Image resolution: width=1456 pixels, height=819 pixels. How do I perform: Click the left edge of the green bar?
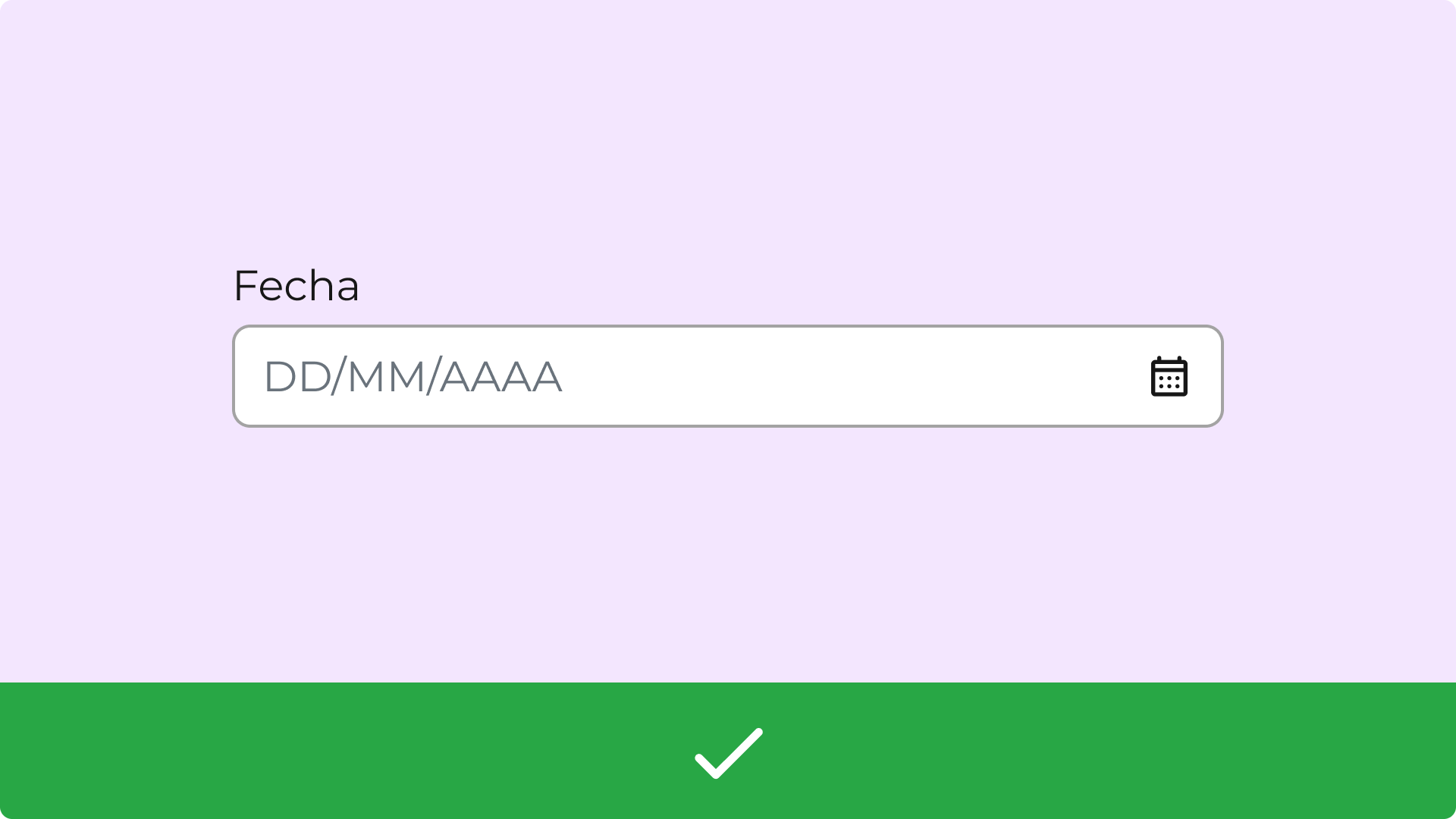click(x=30, y=751)
